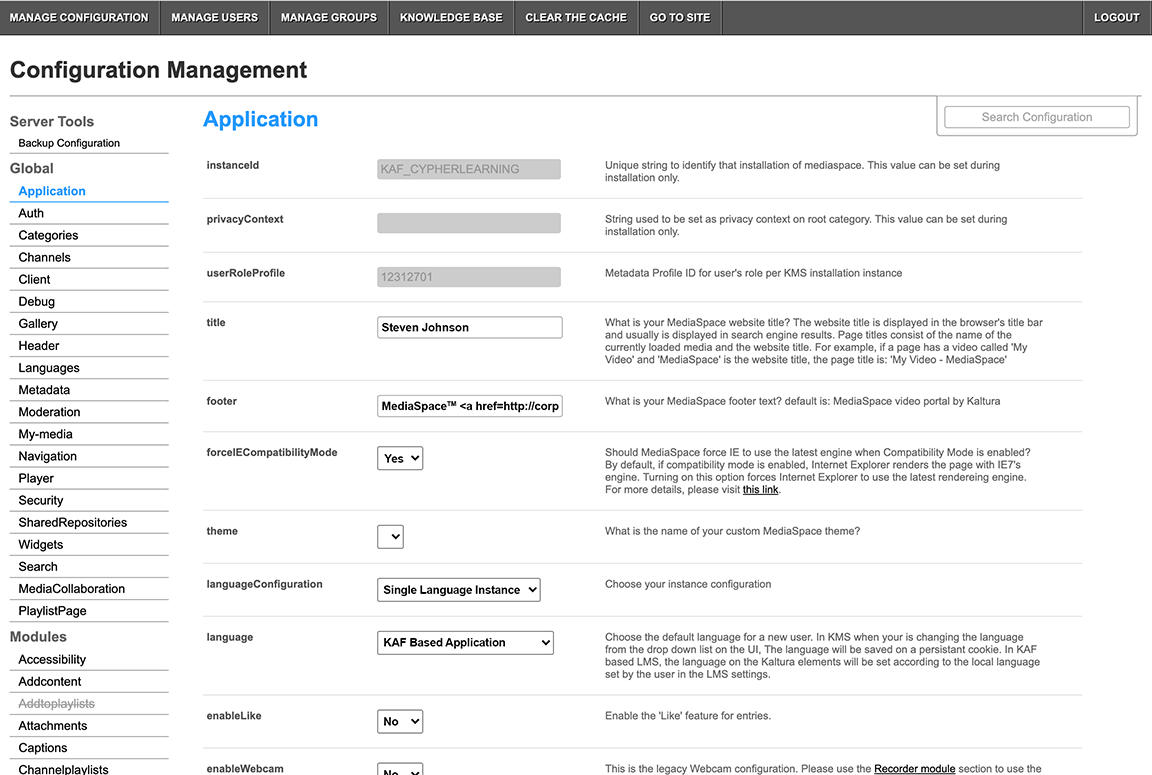Click the disabled instanceId field
This screenshot has height=775, width=1152.
469,169
